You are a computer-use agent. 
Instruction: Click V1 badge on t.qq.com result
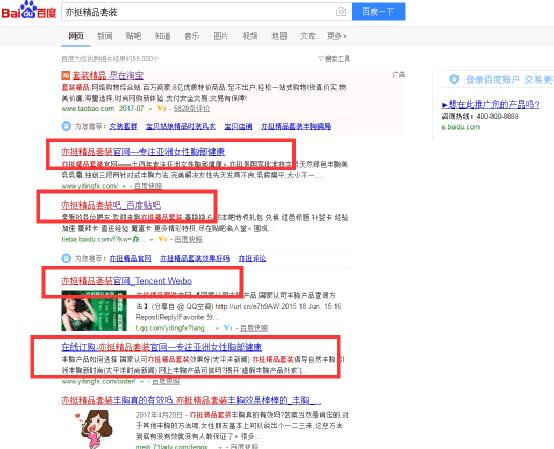click(x=228, y=328)
